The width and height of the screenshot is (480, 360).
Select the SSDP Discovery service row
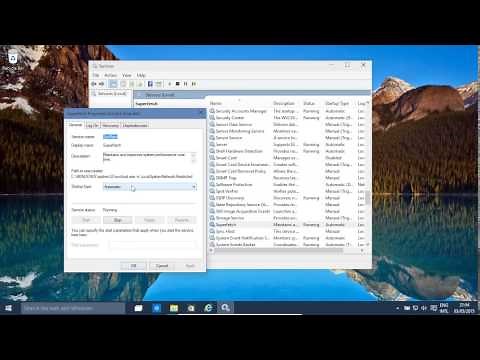[287, 198]
